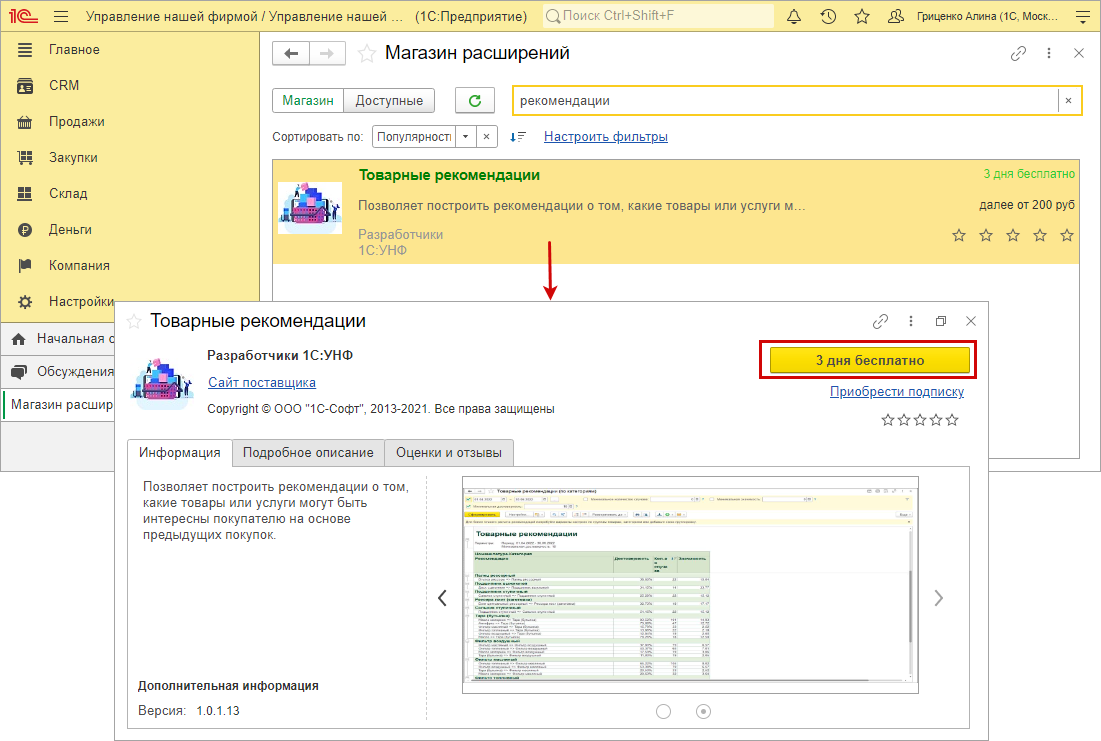Copy link icon in Товарные рекомендации dialog
1101x741 pixels.
[880, 321]
